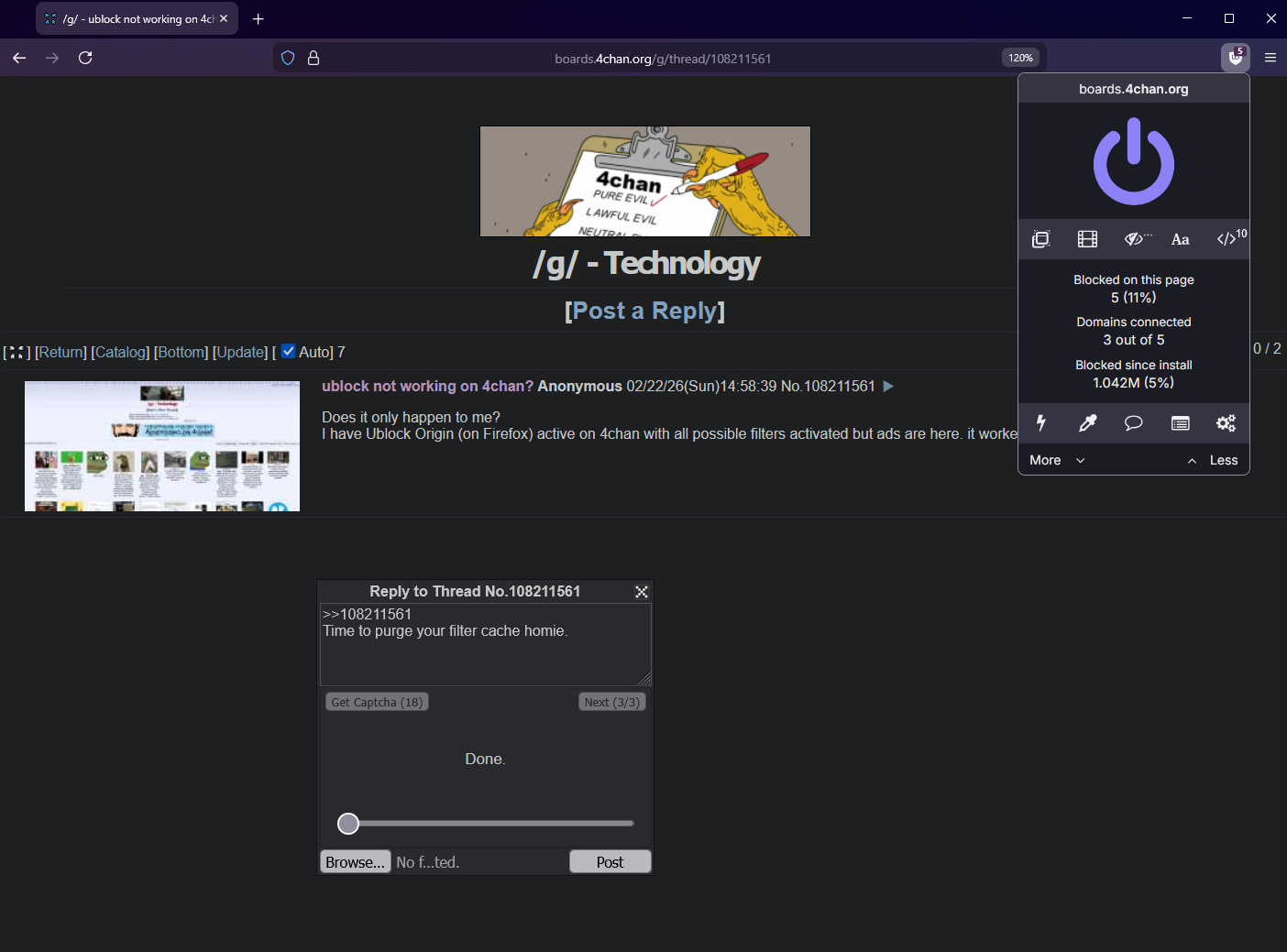Open Firefox hamburger application menu
This screenshot has height=952, width=1287.
click(1270, 57)
